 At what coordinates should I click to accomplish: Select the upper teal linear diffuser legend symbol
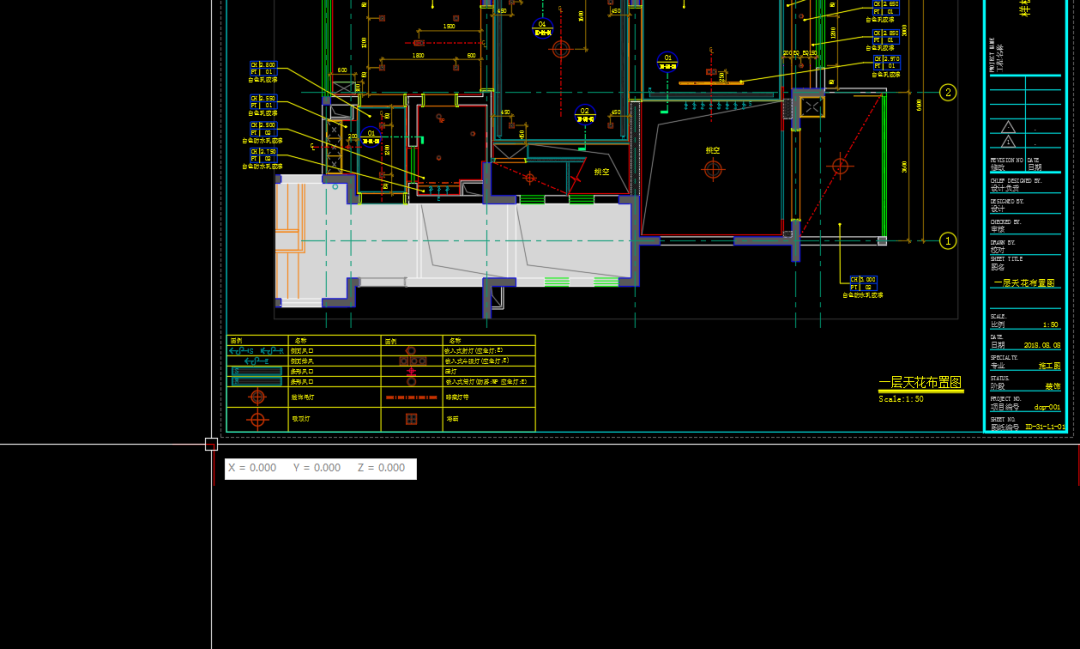[256, 371]
